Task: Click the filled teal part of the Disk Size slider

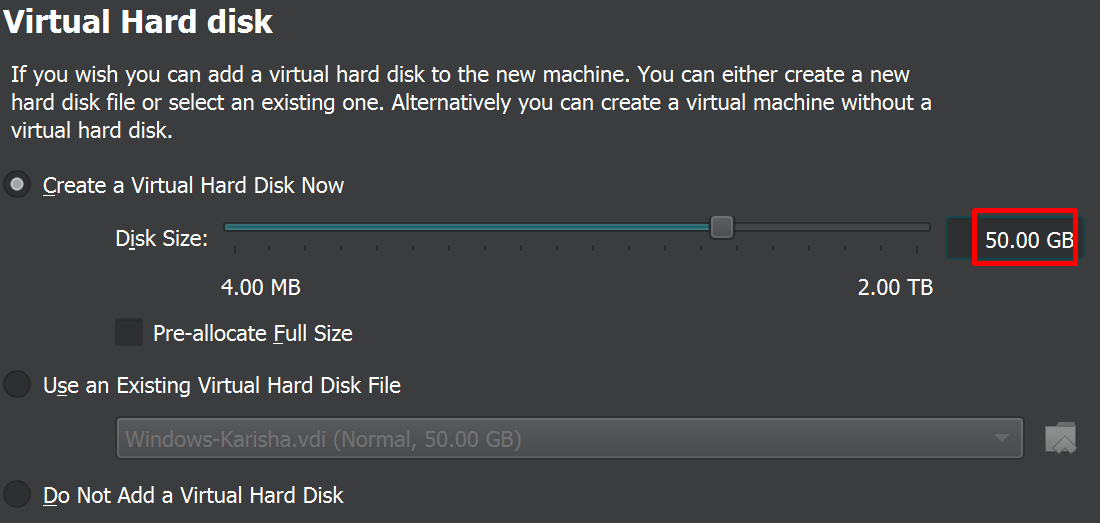Action: click(467, 227)
